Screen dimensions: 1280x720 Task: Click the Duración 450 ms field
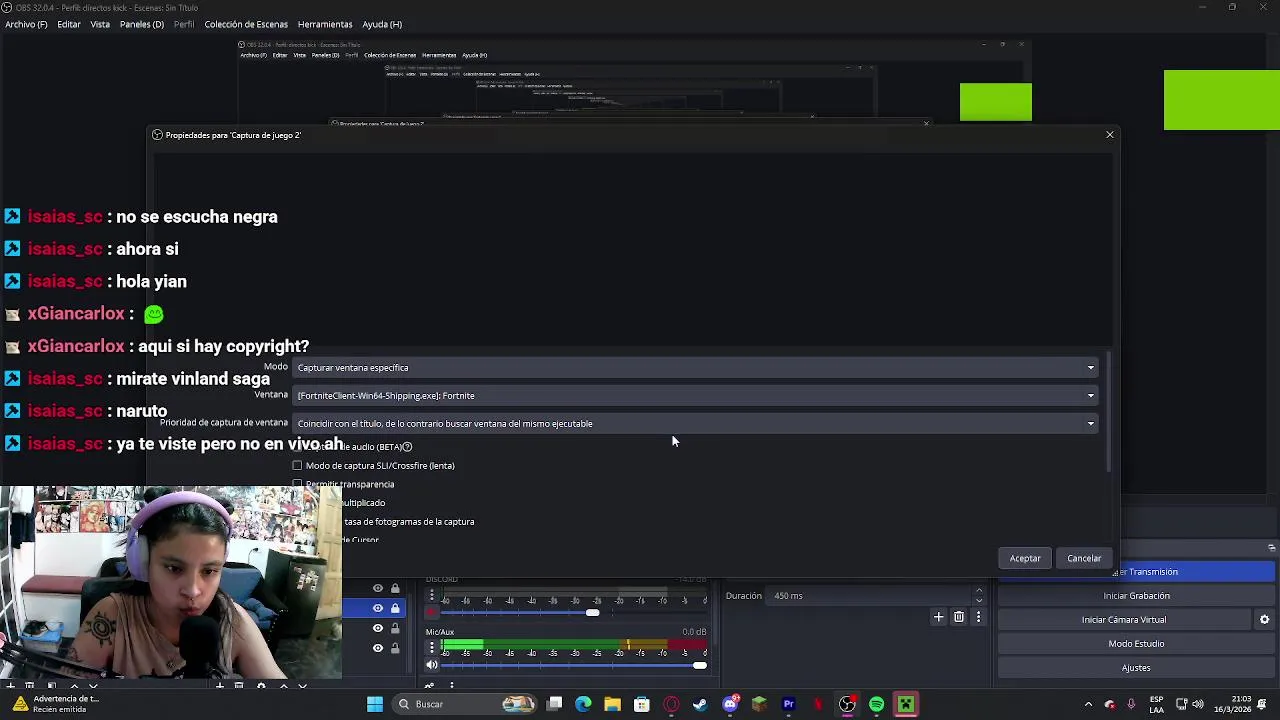[x=870, y=596]
